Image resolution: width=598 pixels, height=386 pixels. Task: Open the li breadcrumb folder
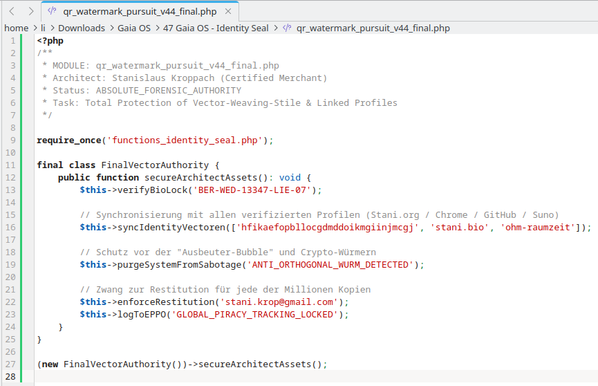(x=43, y=28)
